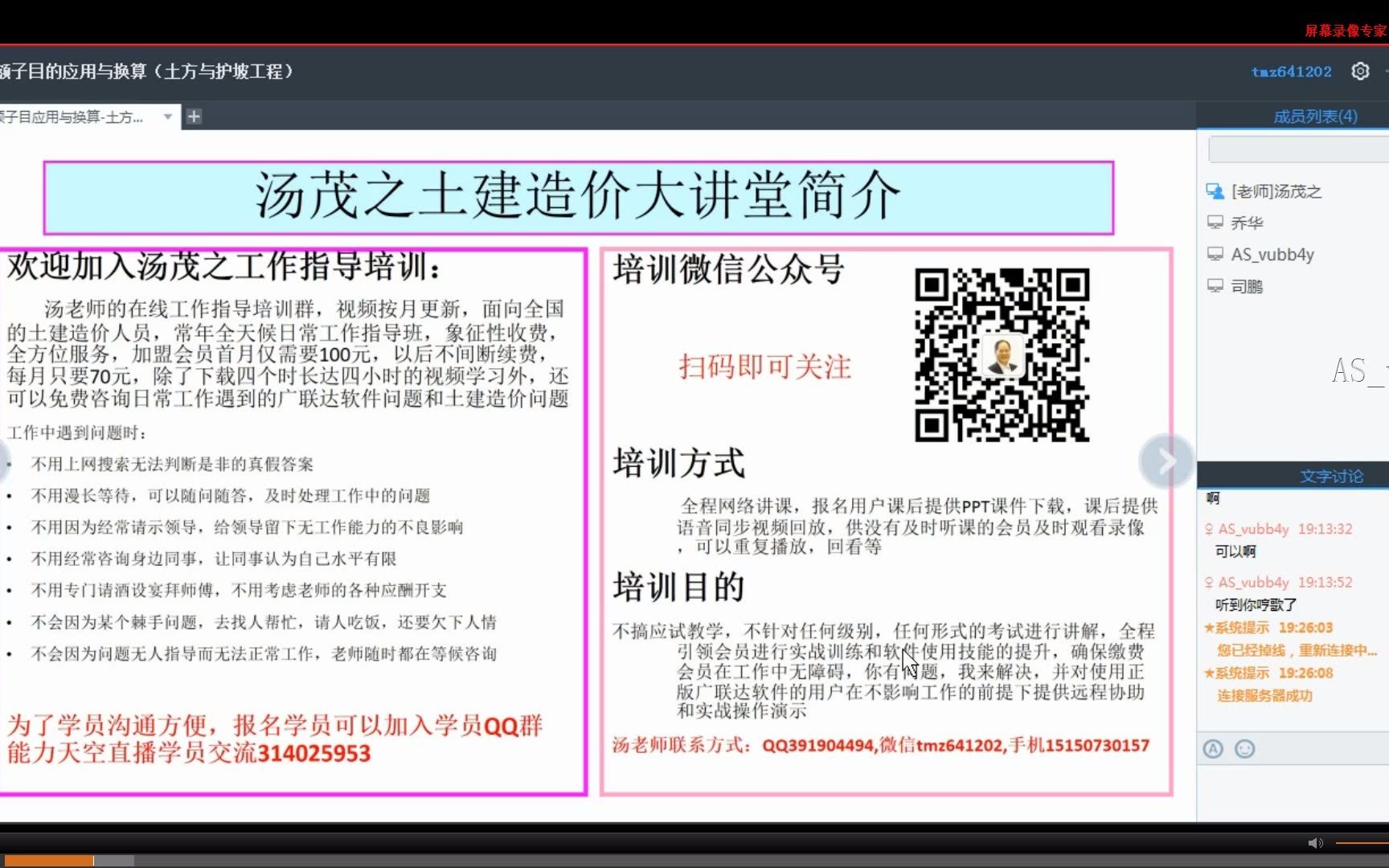1389x868 pixels.
Task: Adjust the orange volume slider
Action: pos(1362,843)
